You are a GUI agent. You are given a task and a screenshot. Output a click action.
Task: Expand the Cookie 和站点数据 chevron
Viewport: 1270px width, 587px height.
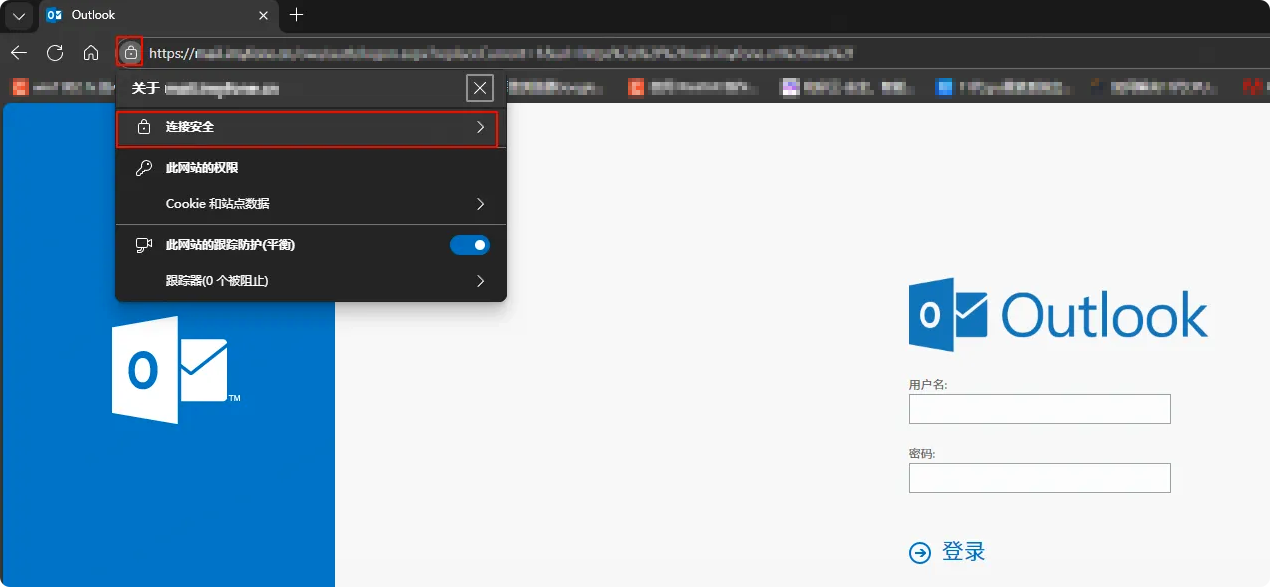[480, 204]
